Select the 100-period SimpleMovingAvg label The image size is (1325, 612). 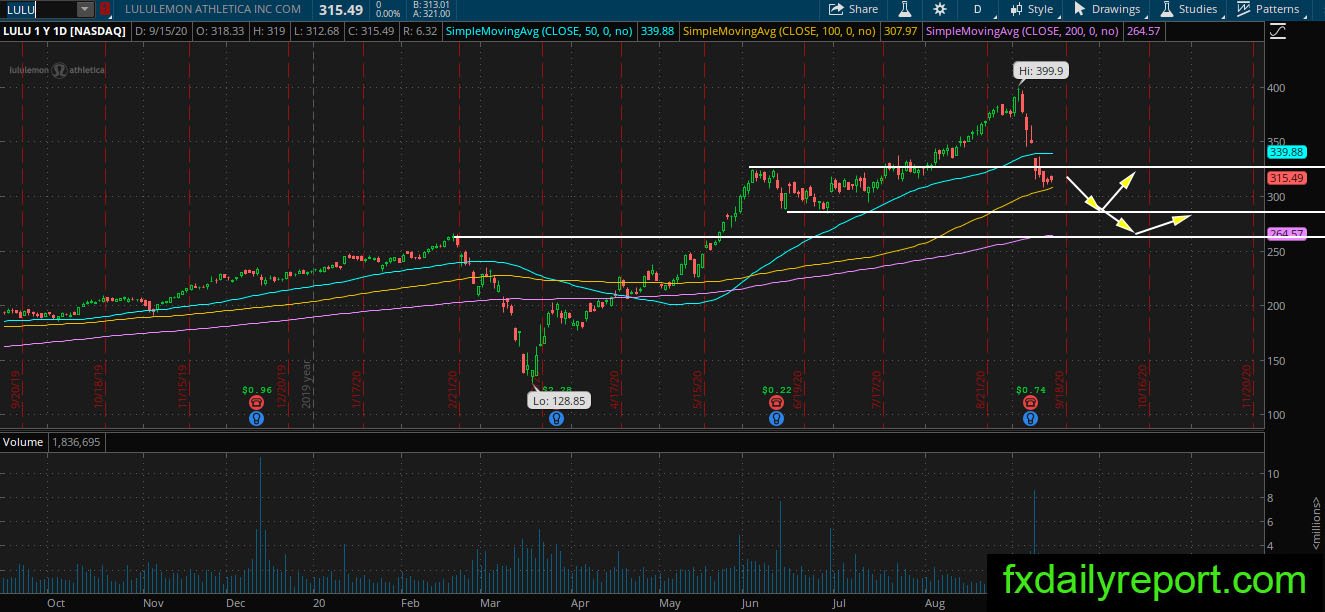[x=780, y=32]
